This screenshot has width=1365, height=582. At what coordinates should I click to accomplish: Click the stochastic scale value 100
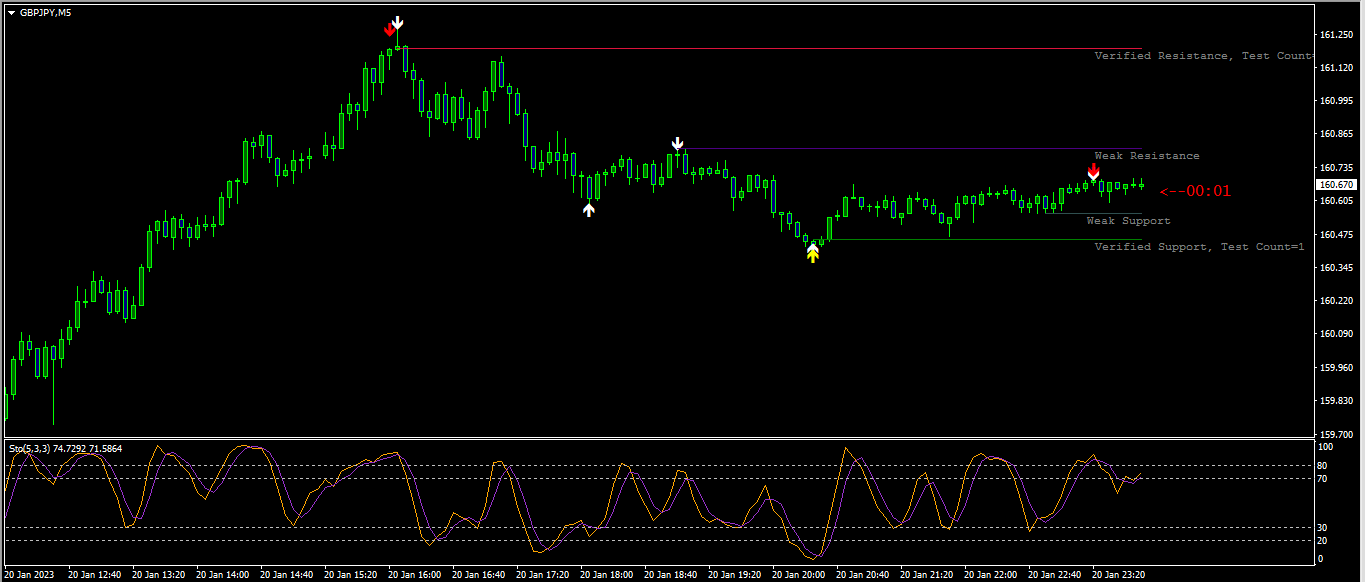pyautogui.click(x=1326, y=447)
